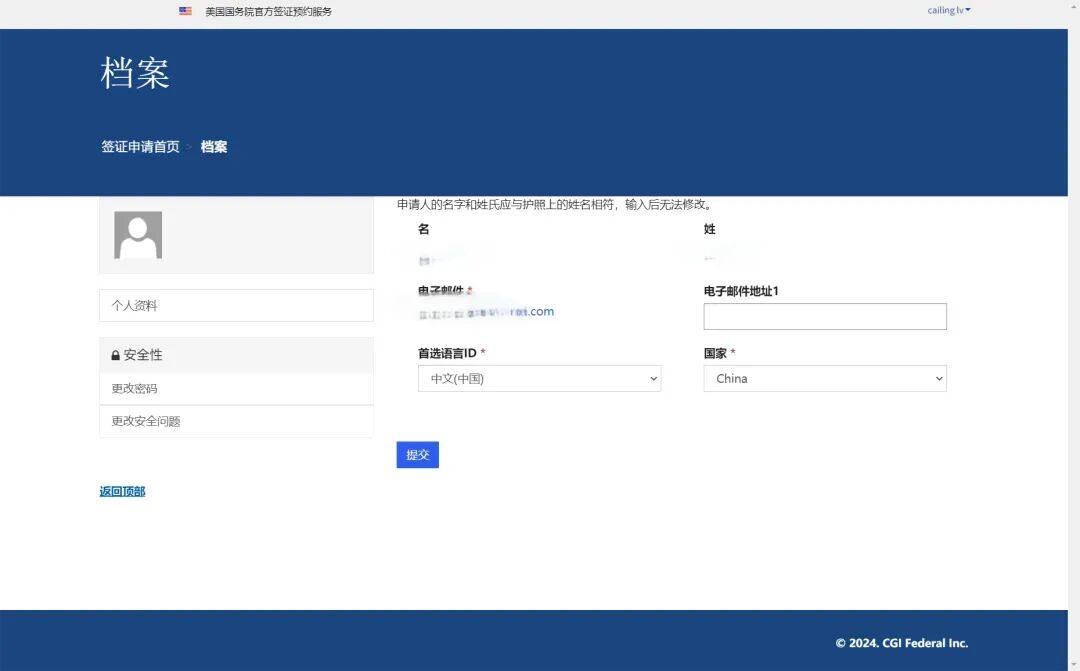Focus the 电子邮件地址1 input field
The height and width of the screenshot is (671, 1080).
click(824, 316)
